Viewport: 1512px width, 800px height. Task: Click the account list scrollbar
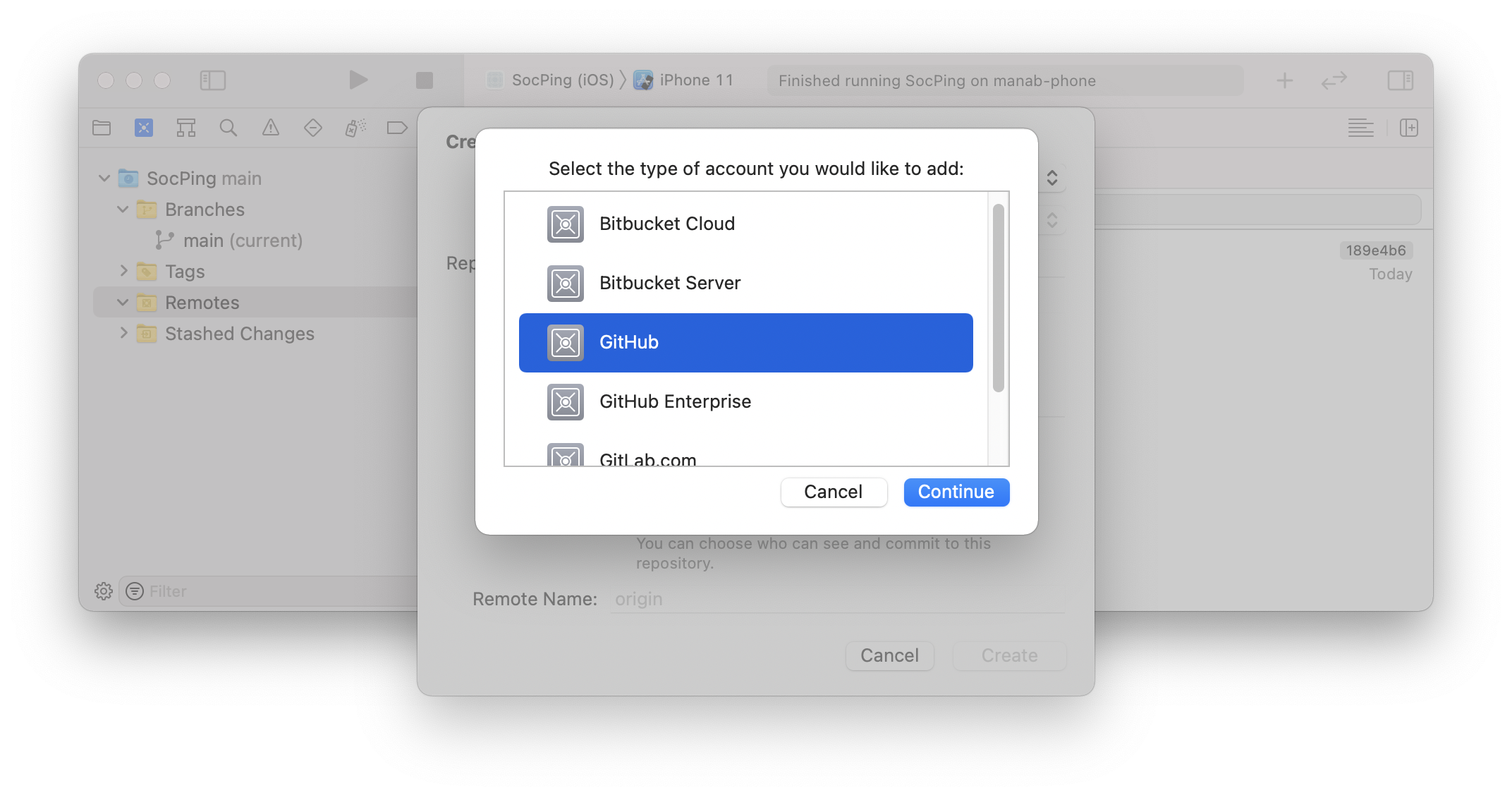(998, 298)
